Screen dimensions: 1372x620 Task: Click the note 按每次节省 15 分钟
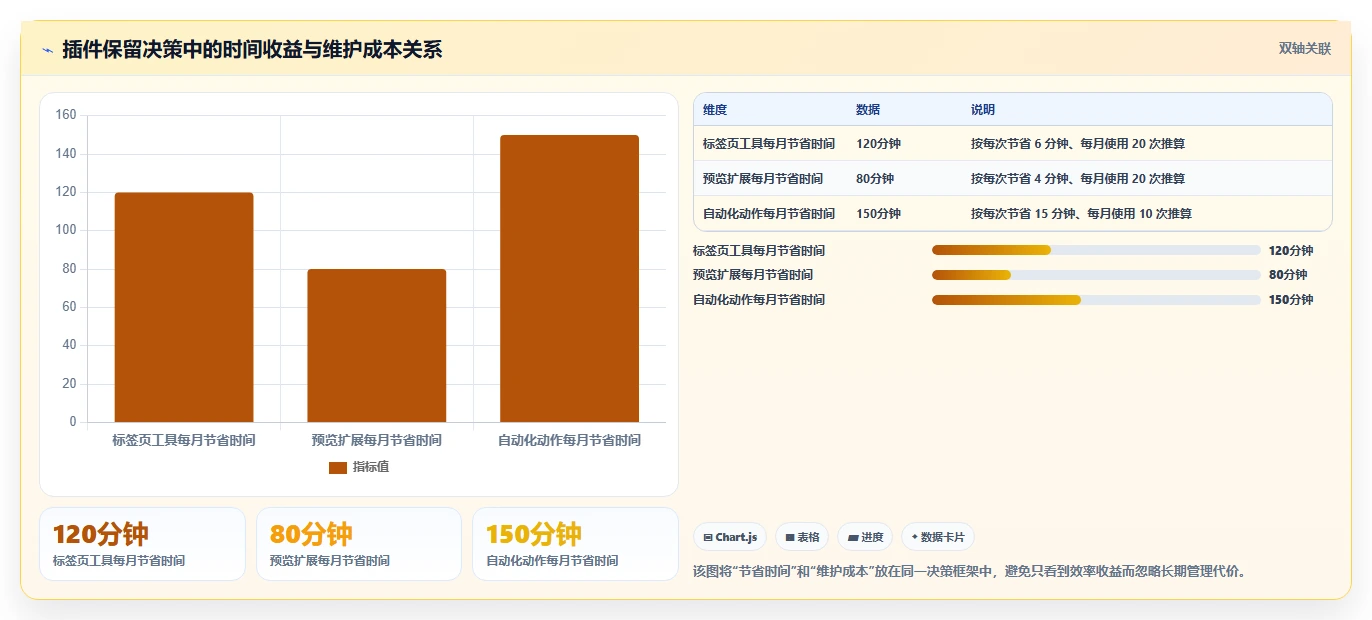tap(1081, 214)
